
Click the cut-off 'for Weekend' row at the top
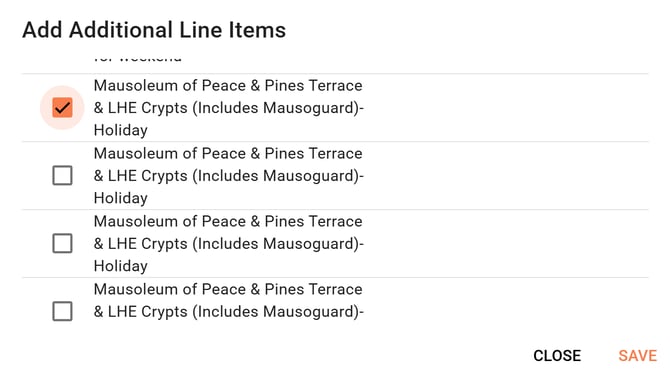tap(137, 58)
